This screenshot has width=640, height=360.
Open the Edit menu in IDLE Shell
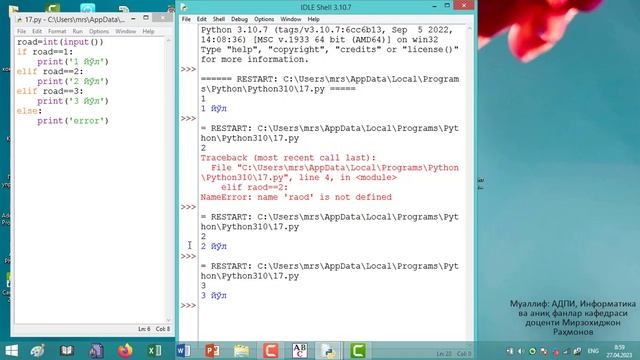point(202,19)
